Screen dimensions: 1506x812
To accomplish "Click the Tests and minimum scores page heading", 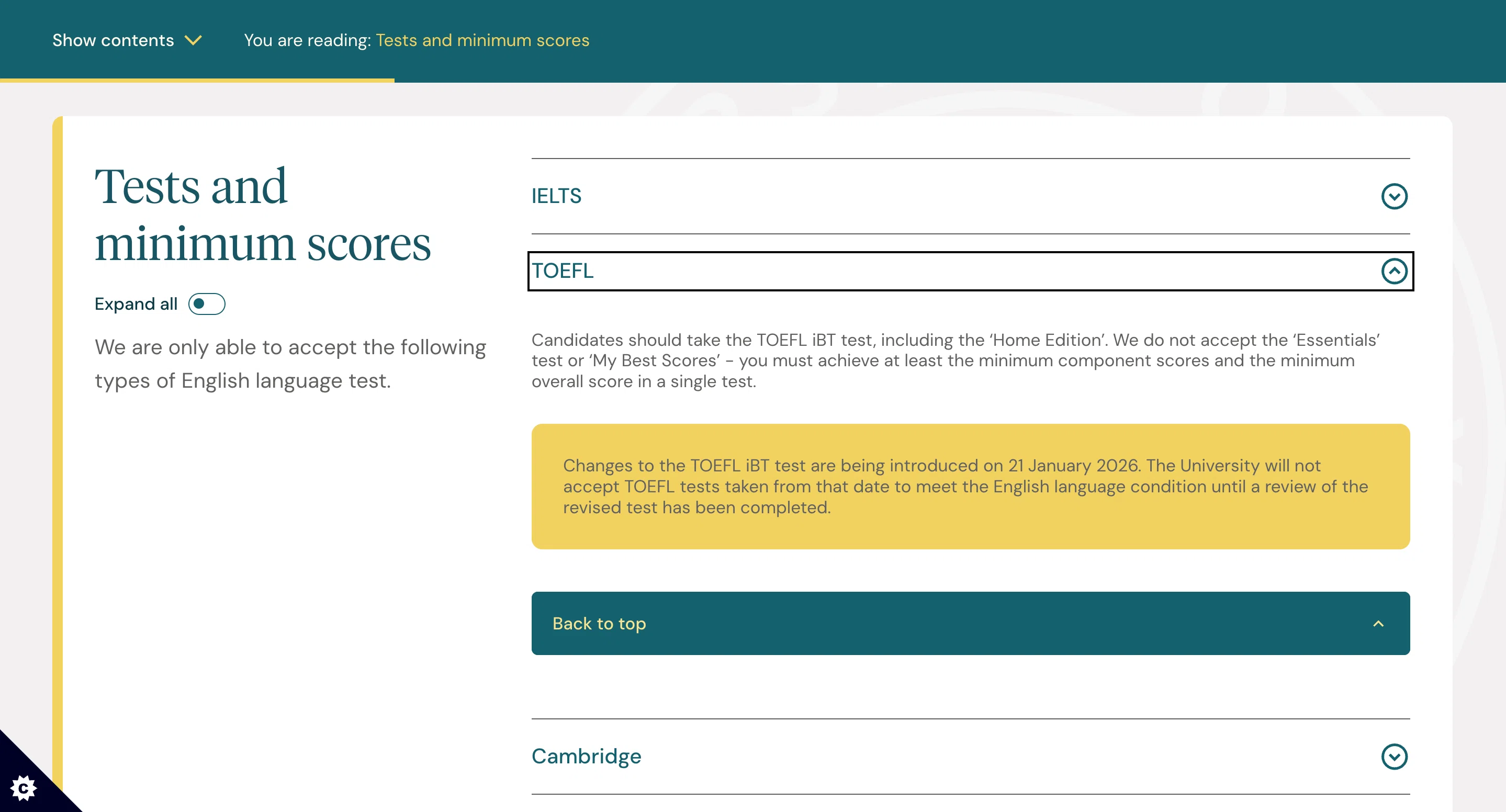I will click(263, 214).
